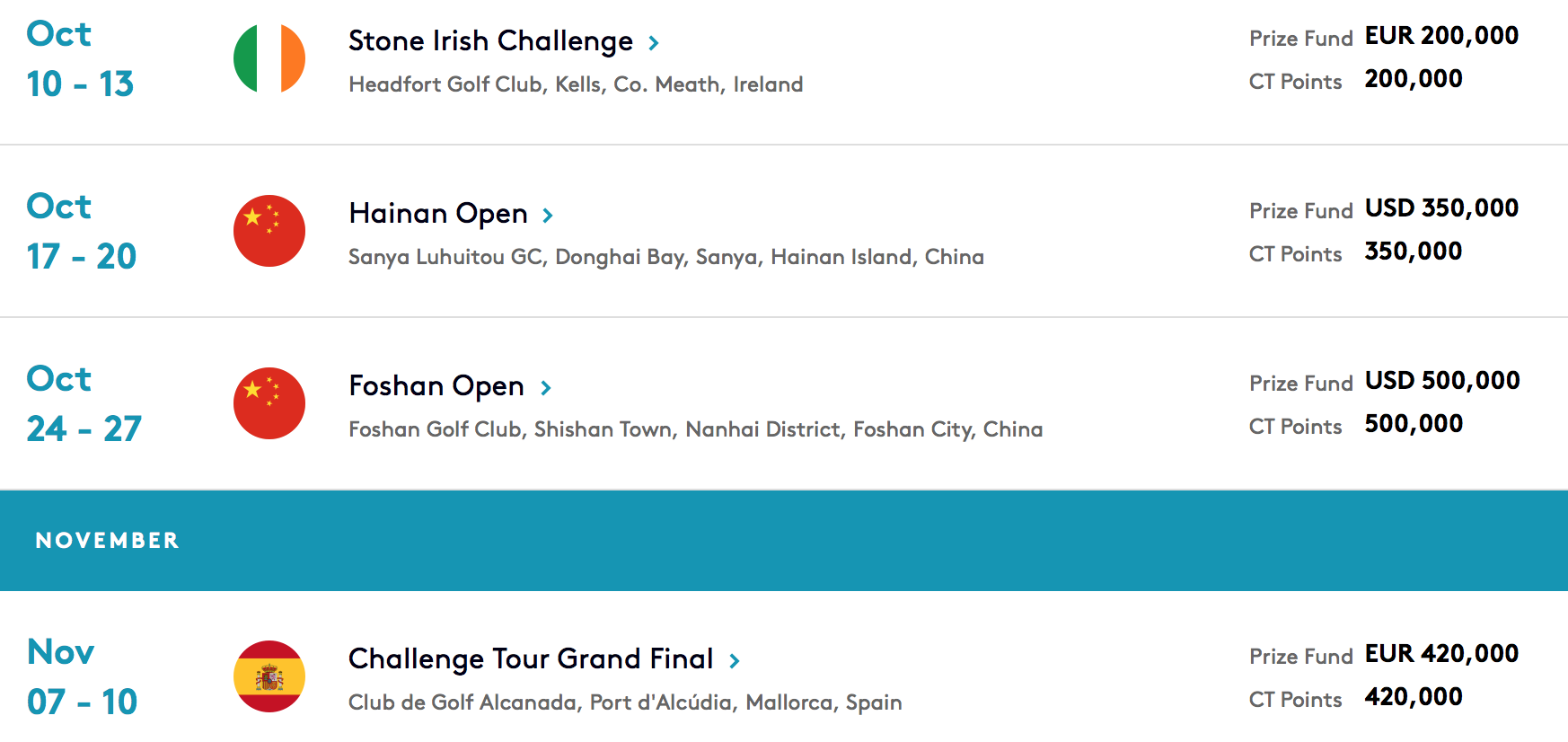Select the Oct 10 - 13 date

80,59
